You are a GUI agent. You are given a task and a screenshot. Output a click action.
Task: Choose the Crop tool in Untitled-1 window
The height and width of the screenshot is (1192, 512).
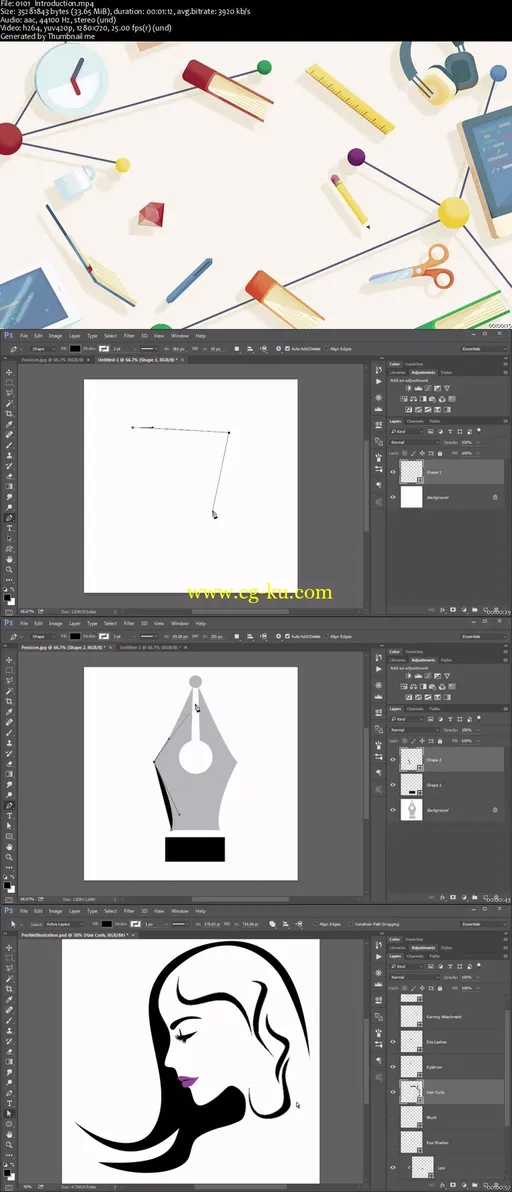9,414
